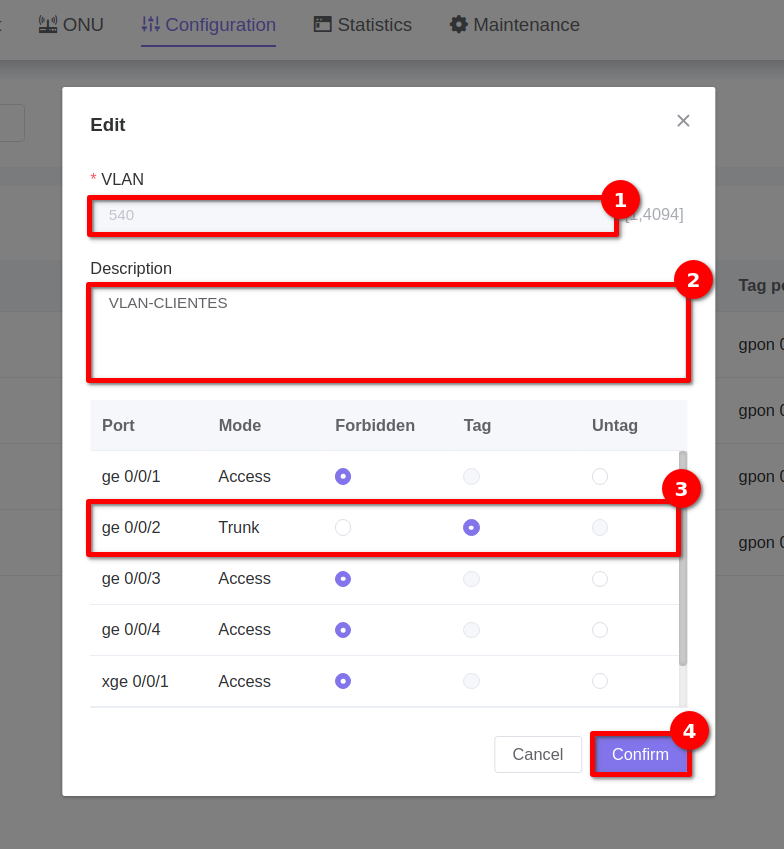784x849 pixels.
Task: Select Forbidden radio for xge 0/0/1
Action: pyautogui.click(x=343, y=681)
